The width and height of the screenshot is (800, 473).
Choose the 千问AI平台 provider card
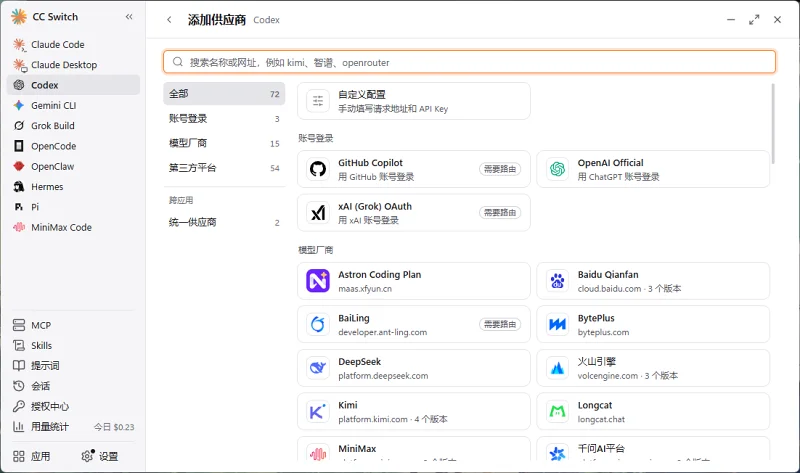tap(653, 449)
